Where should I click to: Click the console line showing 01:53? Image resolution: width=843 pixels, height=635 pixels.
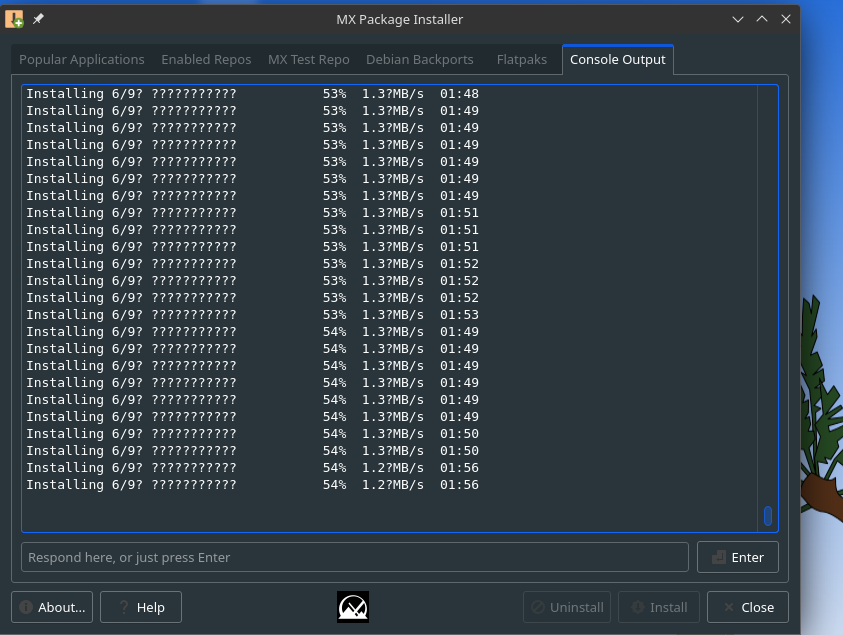pos(253,315)
